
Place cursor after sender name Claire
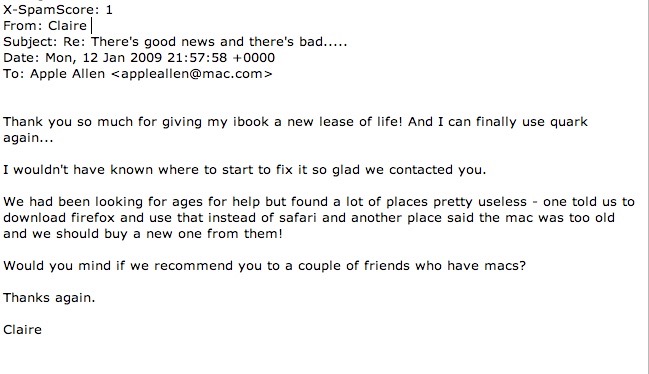[89, 26]
